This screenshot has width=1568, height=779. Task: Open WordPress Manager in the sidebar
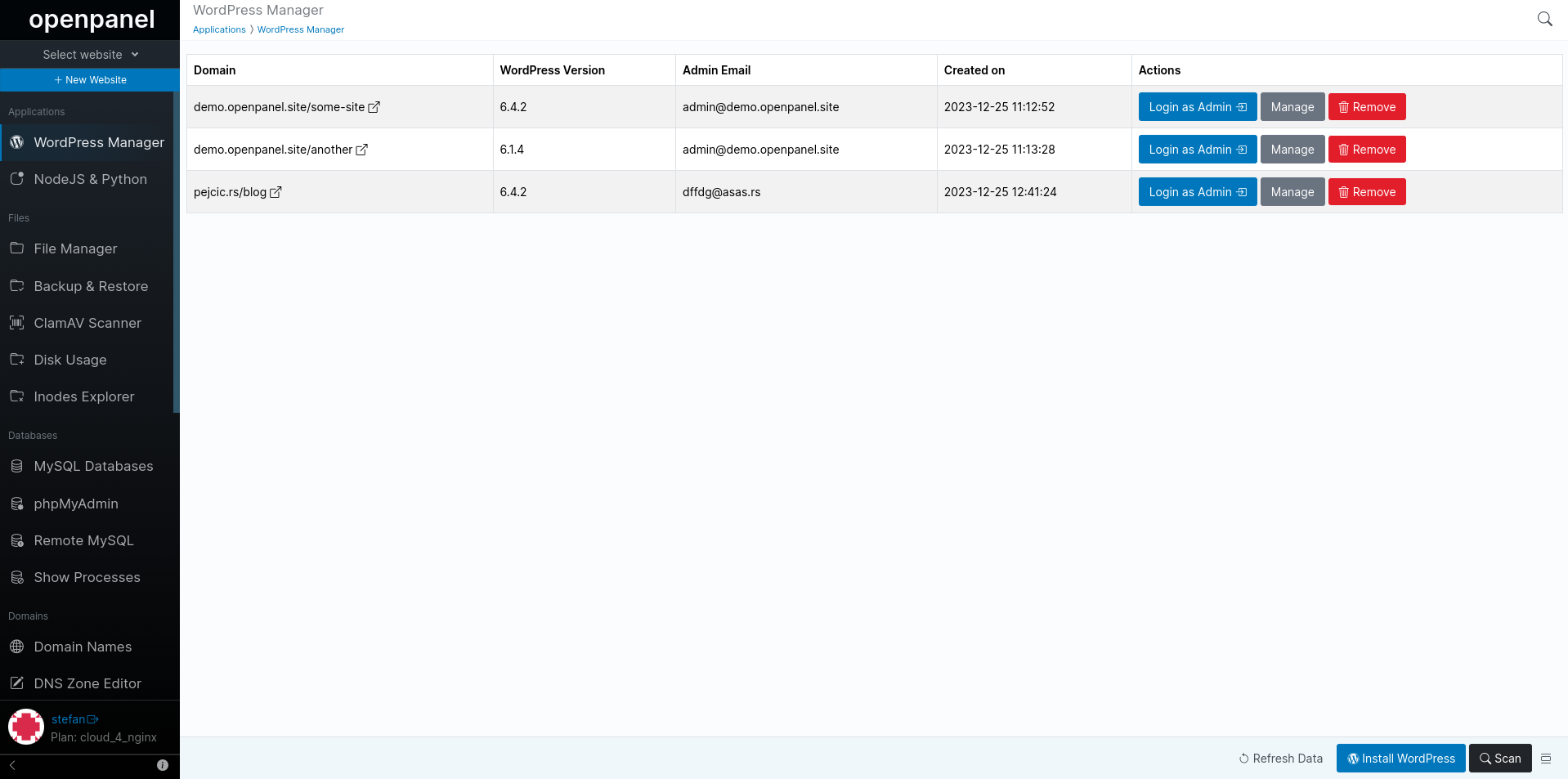point(90,142)
